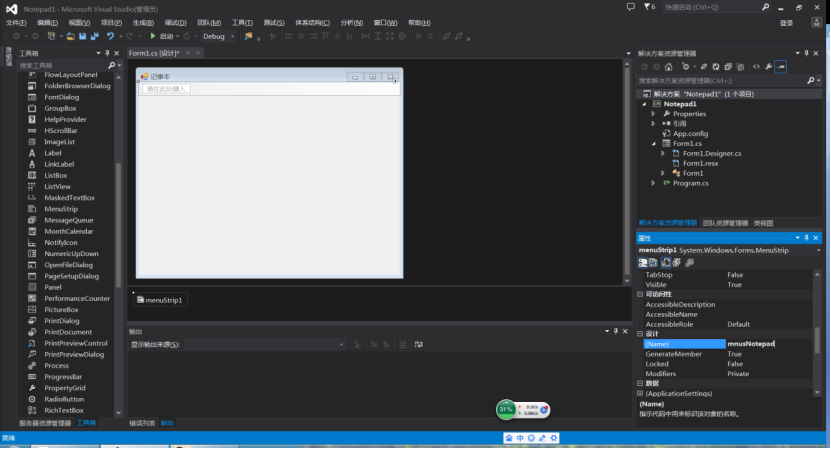Open the Debug configuration dropdown
This screenshot has width=831, height=449.
pos(232,37)
